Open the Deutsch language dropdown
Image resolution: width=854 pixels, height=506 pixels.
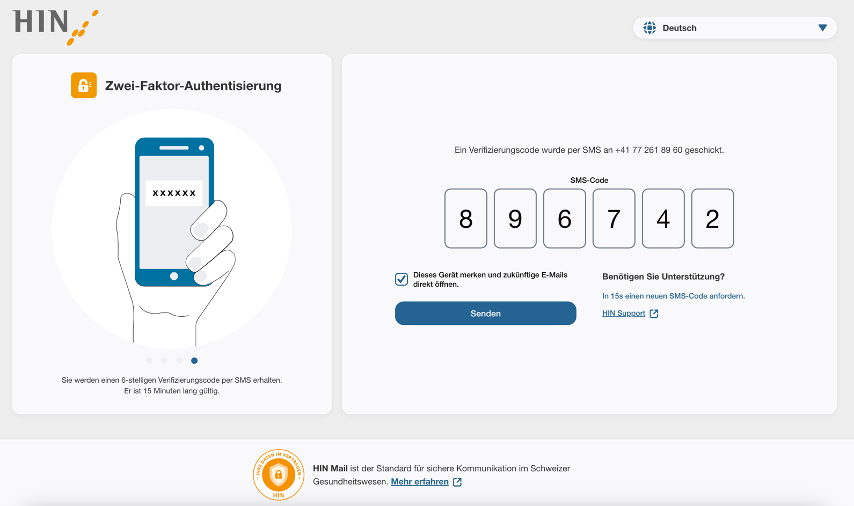tap(734, 28)
